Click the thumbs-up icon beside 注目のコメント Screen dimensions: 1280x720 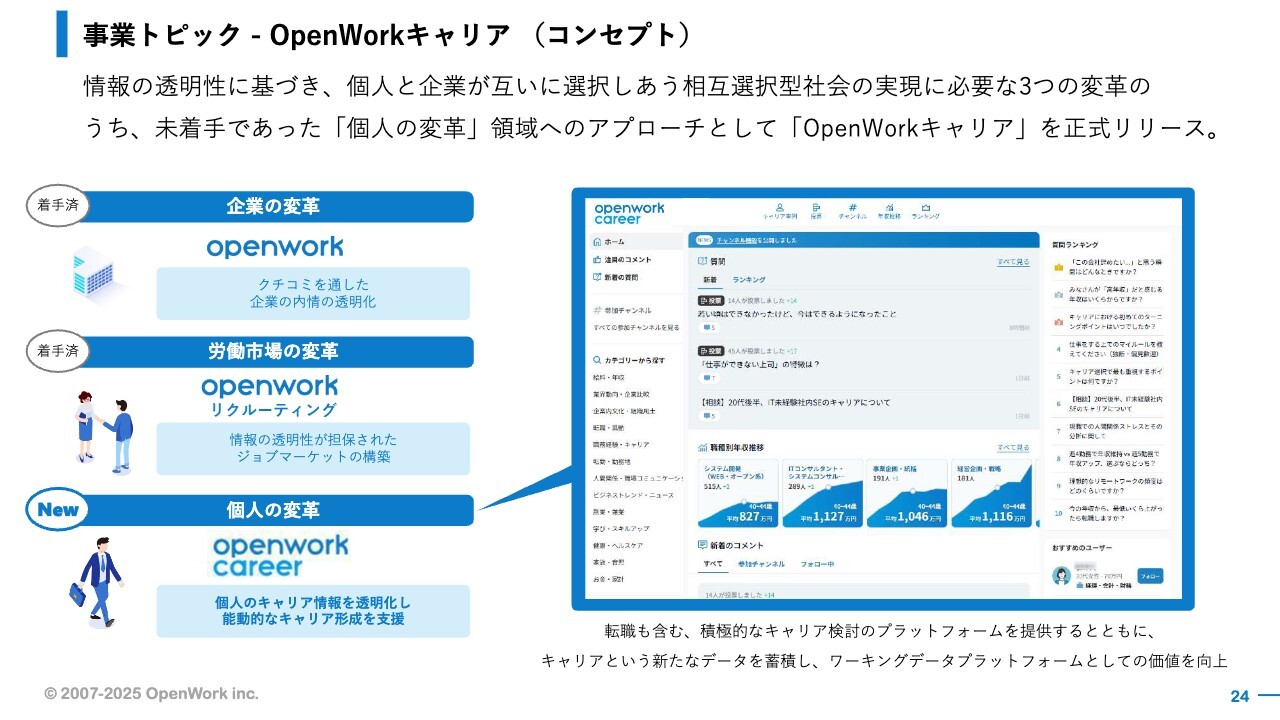(x=597, y=259)
